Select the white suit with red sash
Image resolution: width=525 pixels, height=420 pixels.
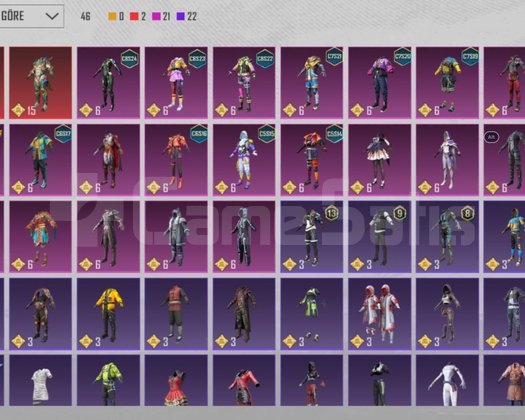(447, 381)
